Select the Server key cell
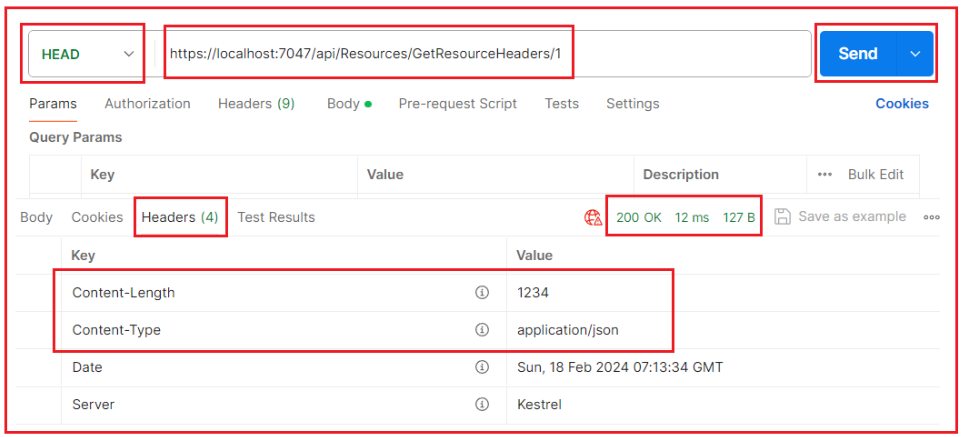Viewport: 962px width, 437px height. click(x=284, y=404)
